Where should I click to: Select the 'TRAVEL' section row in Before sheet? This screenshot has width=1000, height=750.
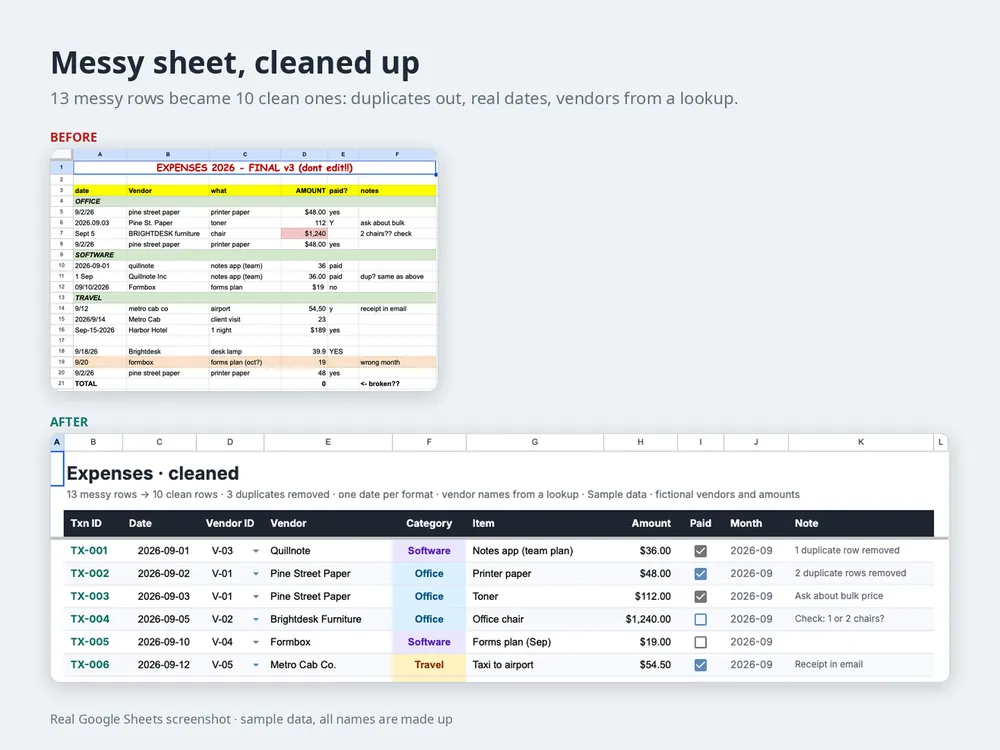255,298
